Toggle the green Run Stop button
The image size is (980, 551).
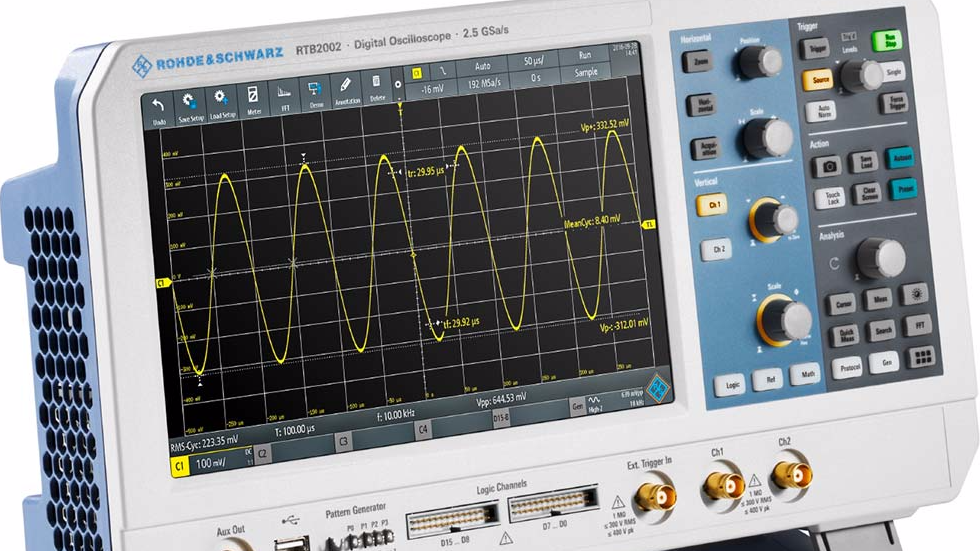click(888, 41)
